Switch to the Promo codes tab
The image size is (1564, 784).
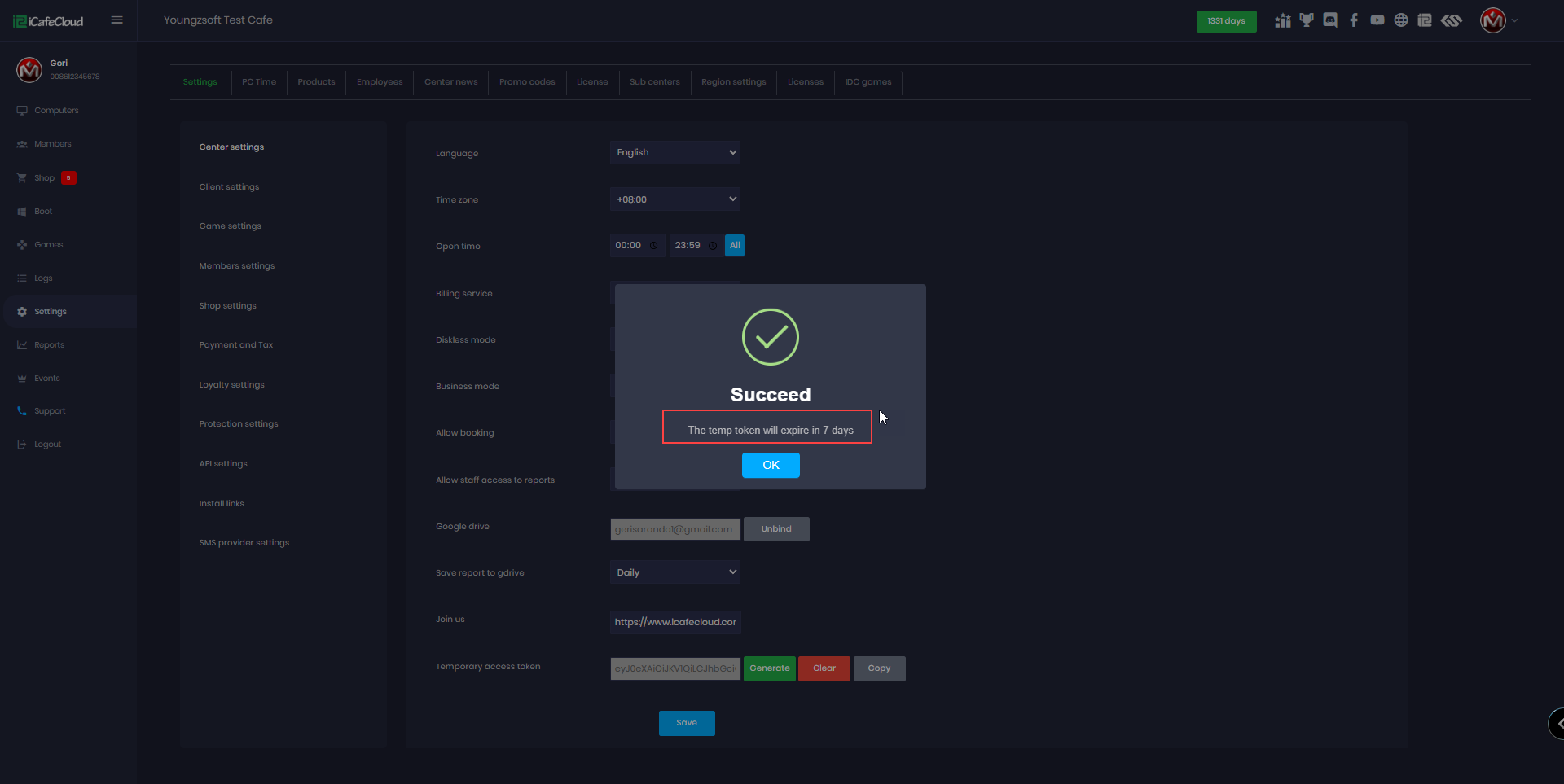pyautogui.click(x=527, y=82)
